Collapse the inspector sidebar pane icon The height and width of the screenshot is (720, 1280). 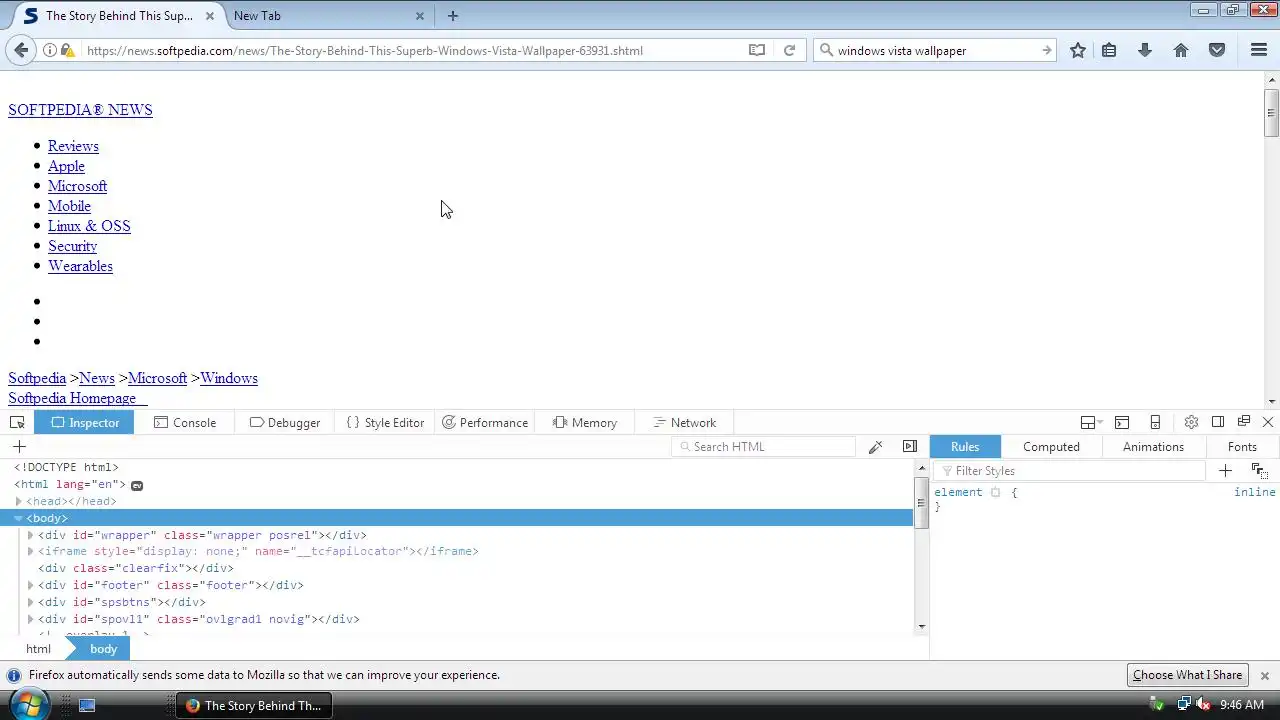[910, 446]
